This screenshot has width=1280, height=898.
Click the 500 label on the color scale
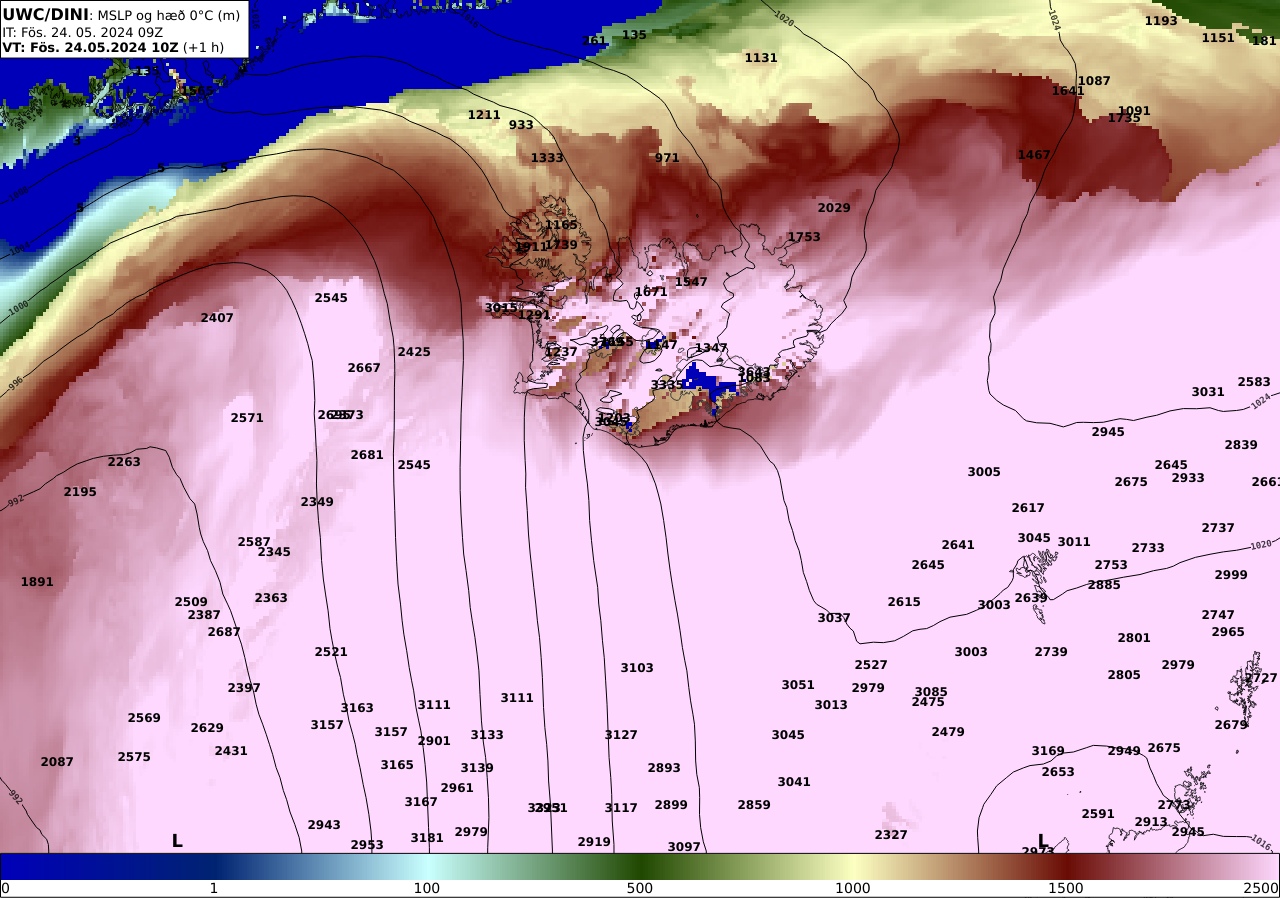point(640,888)
